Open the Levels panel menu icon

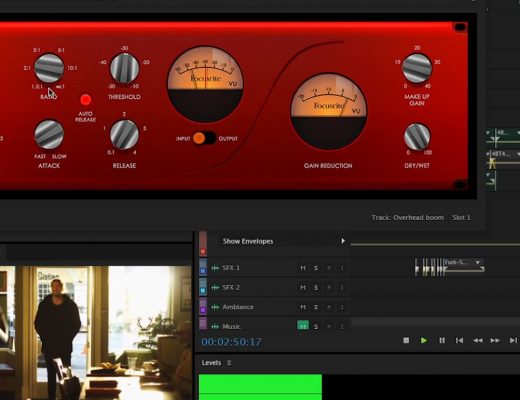pos(229,363)
